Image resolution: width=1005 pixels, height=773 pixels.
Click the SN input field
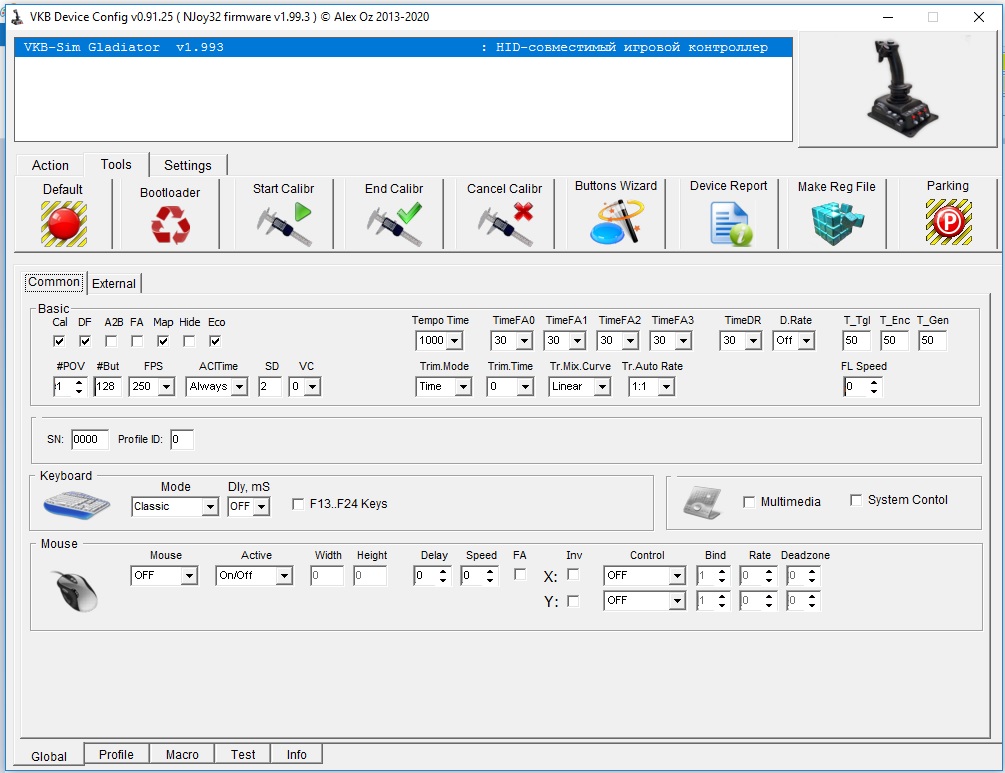pyautogui.click(x=90, y=439)
